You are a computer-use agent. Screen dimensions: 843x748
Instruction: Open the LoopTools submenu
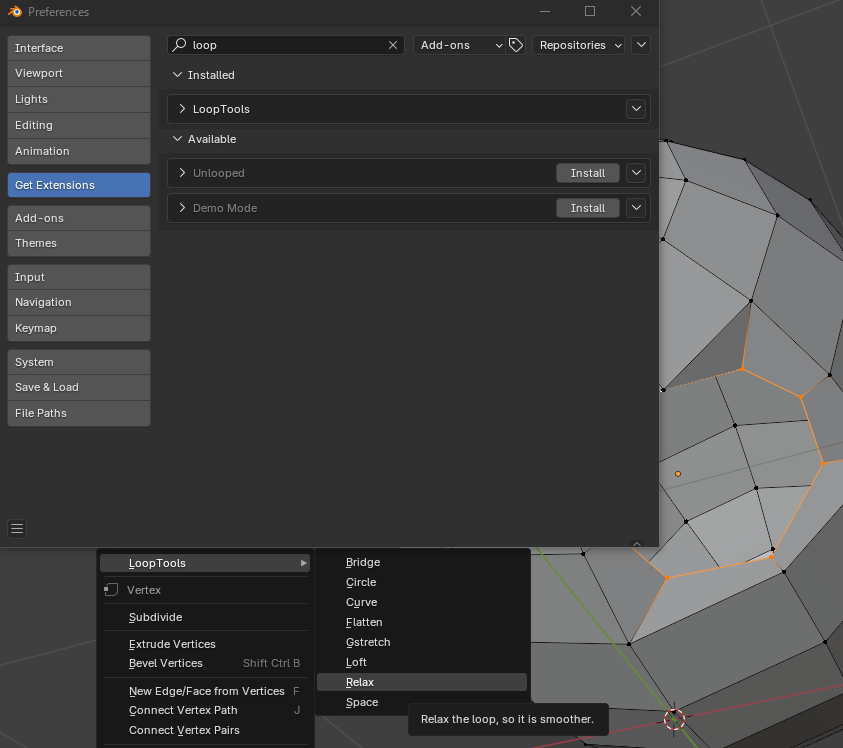click(205, 563)
